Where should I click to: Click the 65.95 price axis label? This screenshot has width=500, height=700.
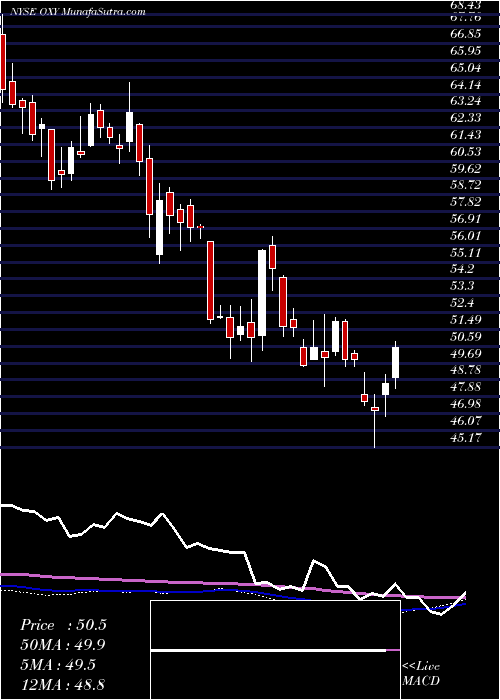[x=466, y=51]
